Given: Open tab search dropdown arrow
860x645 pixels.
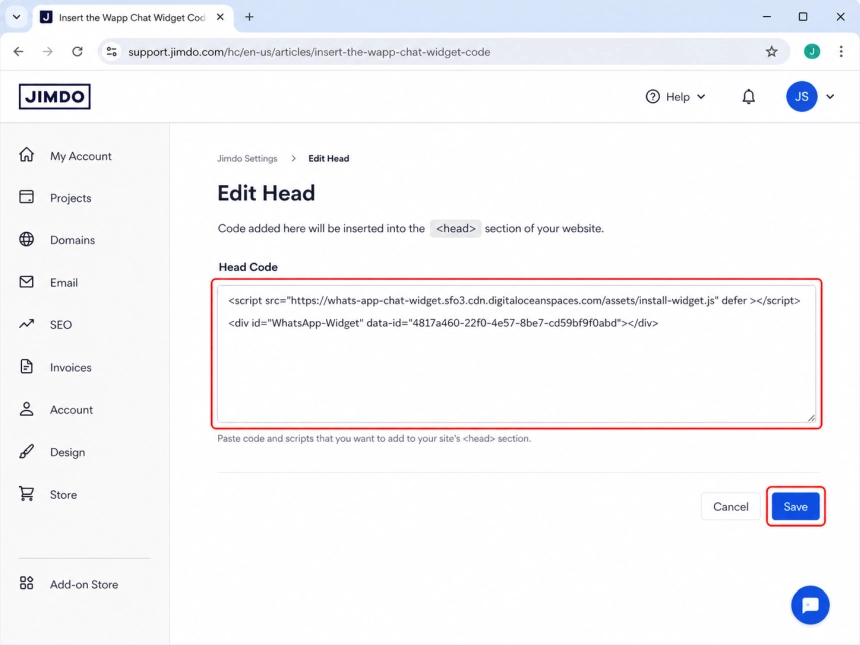Looking at the screenshot, I should pyautogui.click(x=16, y=17).
